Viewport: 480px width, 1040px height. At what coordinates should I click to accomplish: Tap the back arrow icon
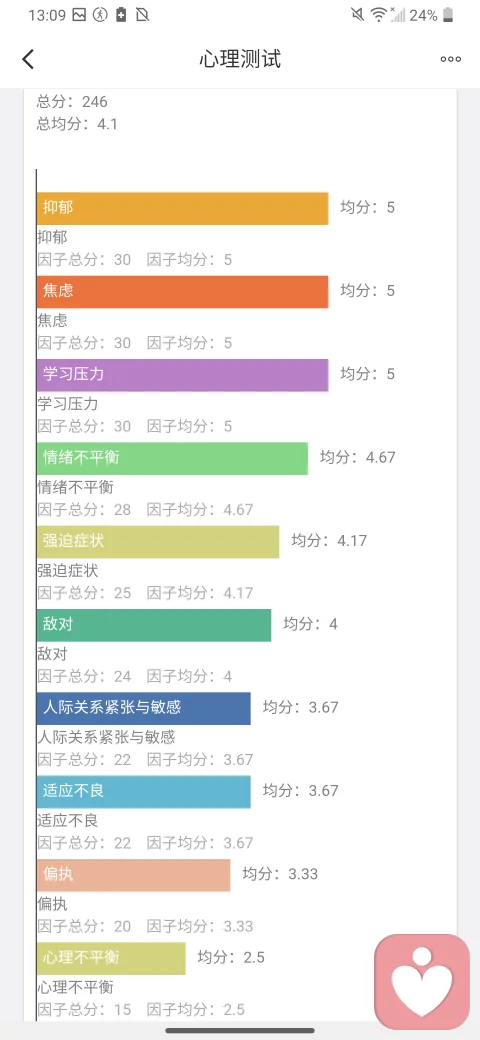pyautogui.click(x=28, y=59)
